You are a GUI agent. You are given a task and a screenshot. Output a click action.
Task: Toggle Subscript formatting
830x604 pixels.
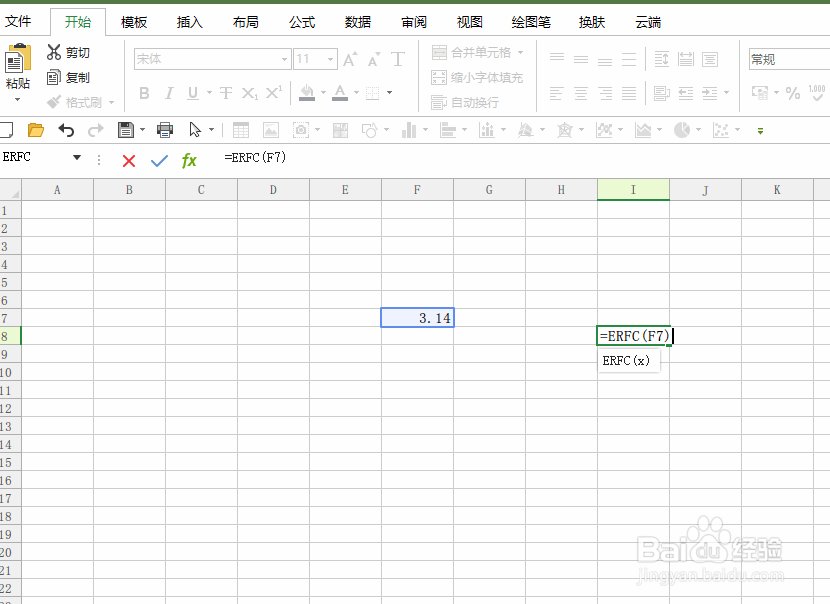(x=249, y=94)
